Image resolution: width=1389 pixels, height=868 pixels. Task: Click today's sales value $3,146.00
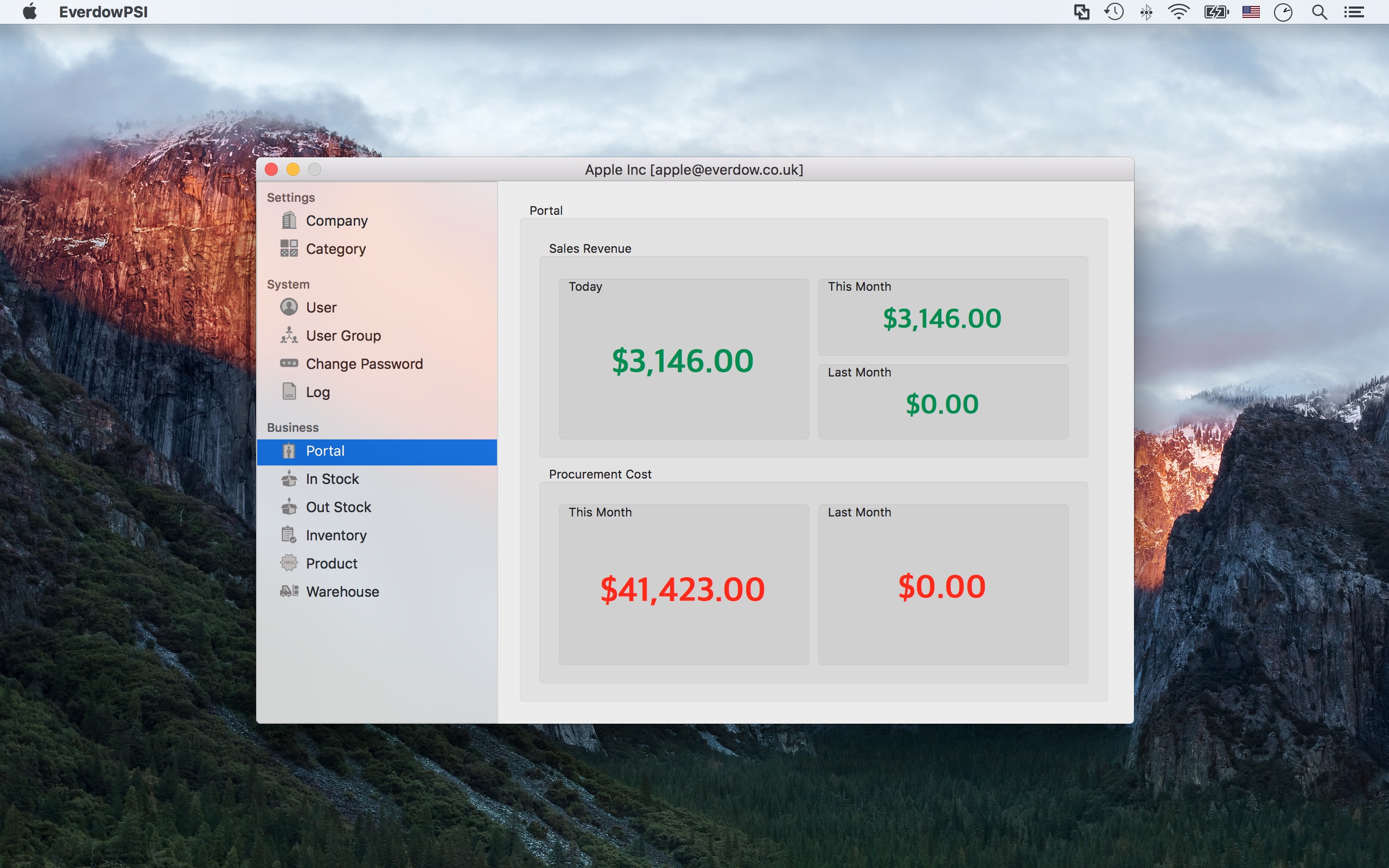tap(683, 361)
